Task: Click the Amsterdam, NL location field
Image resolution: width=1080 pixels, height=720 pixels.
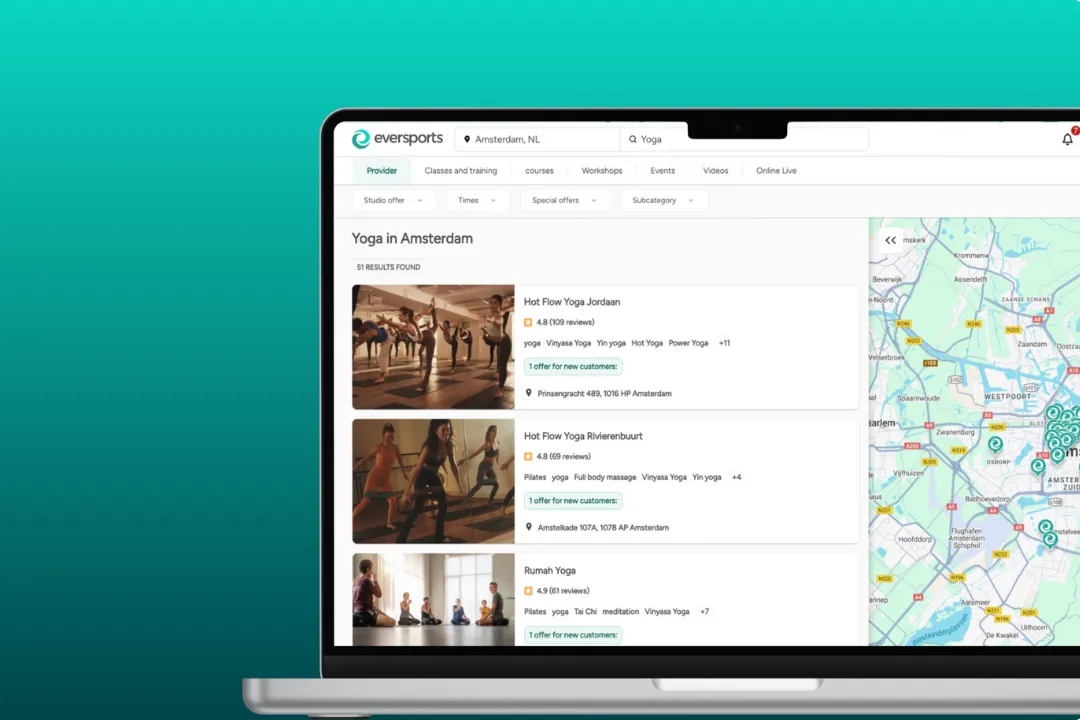Action: pos(537,139)
